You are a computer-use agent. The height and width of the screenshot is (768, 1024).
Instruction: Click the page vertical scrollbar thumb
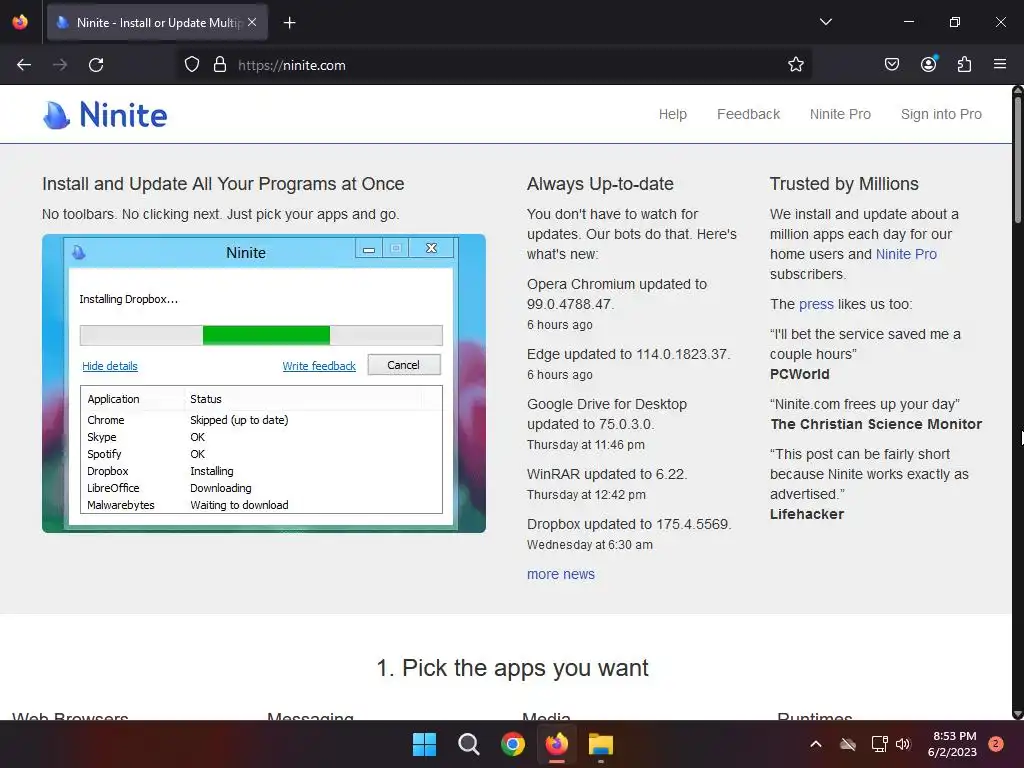1017,160
